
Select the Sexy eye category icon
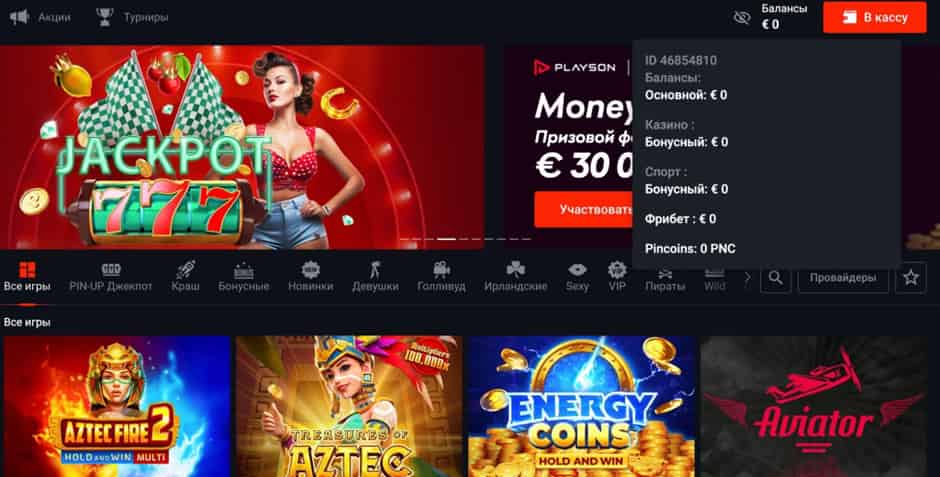[x=577, y=270]
